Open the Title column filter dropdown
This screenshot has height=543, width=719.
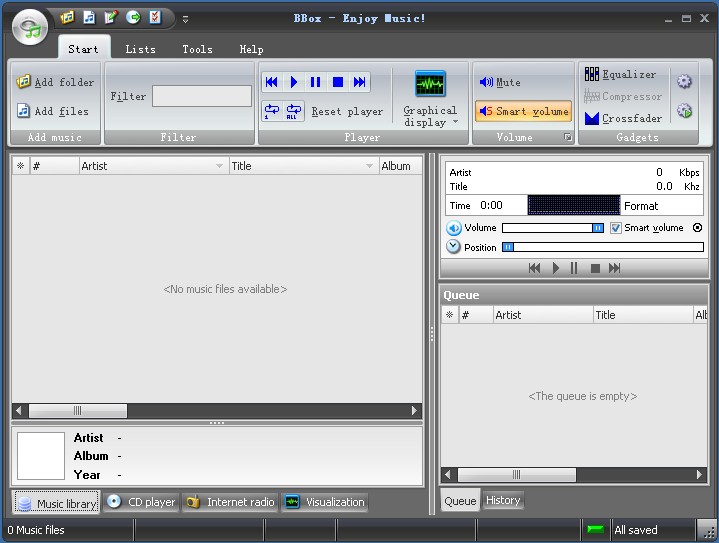tap(369, 166)
